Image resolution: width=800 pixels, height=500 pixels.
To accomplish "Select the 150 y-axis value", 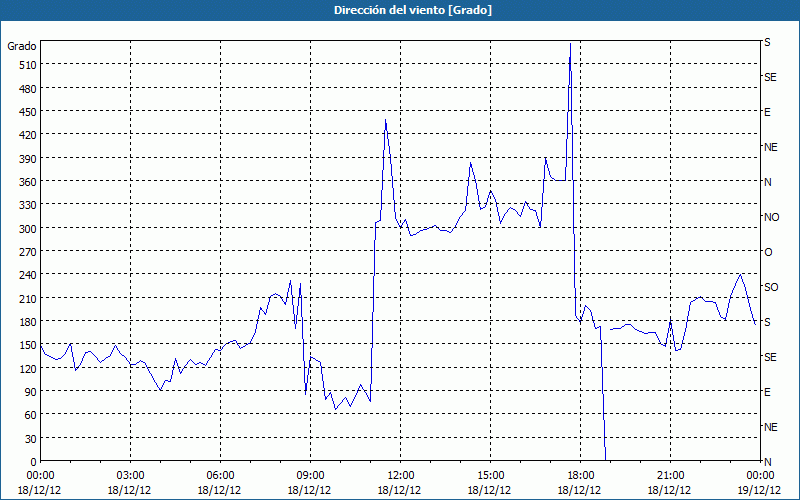I will (x=29, y=345).
